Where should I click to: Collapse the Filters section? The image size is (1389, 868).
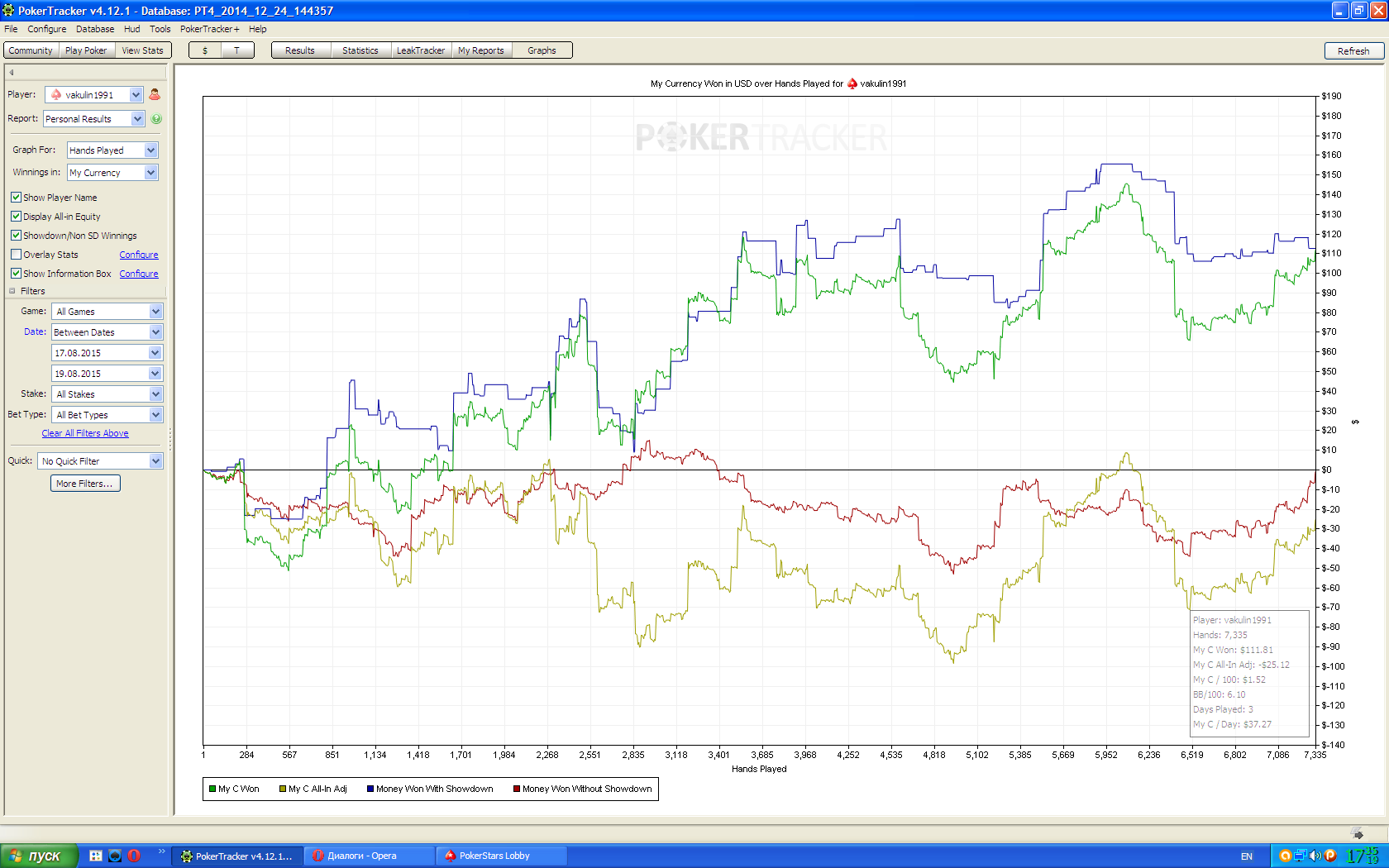pos(12,291)
